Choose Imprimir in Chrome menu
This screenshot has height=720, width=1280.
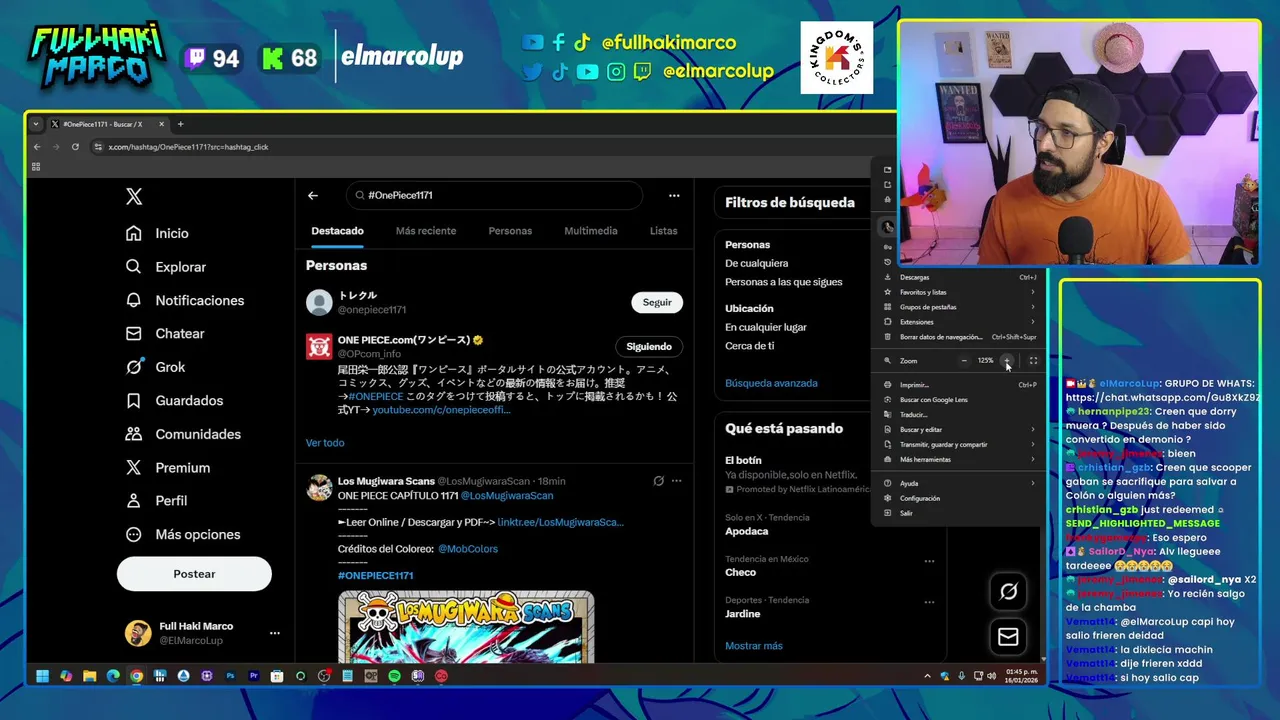[960, 385]
